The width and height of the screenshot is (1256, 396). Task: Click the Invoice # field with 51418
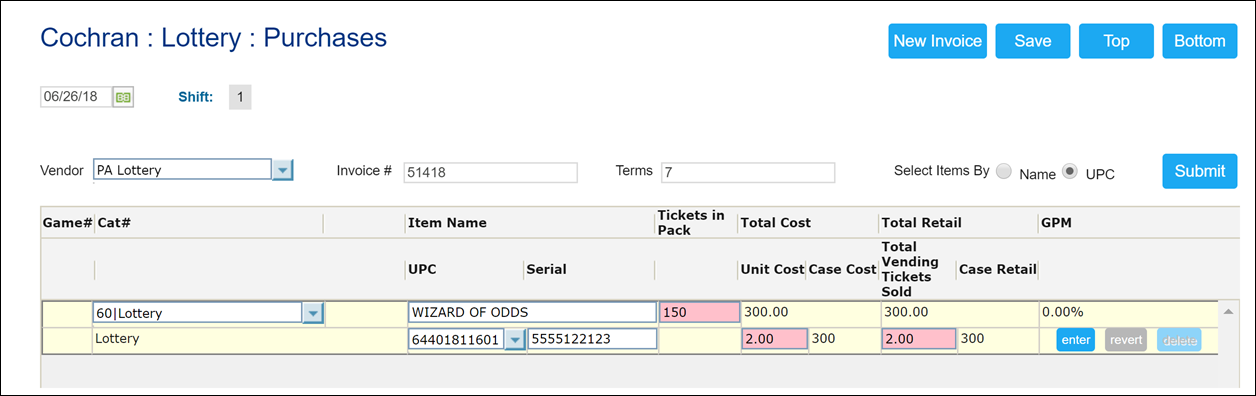(490, 173)
